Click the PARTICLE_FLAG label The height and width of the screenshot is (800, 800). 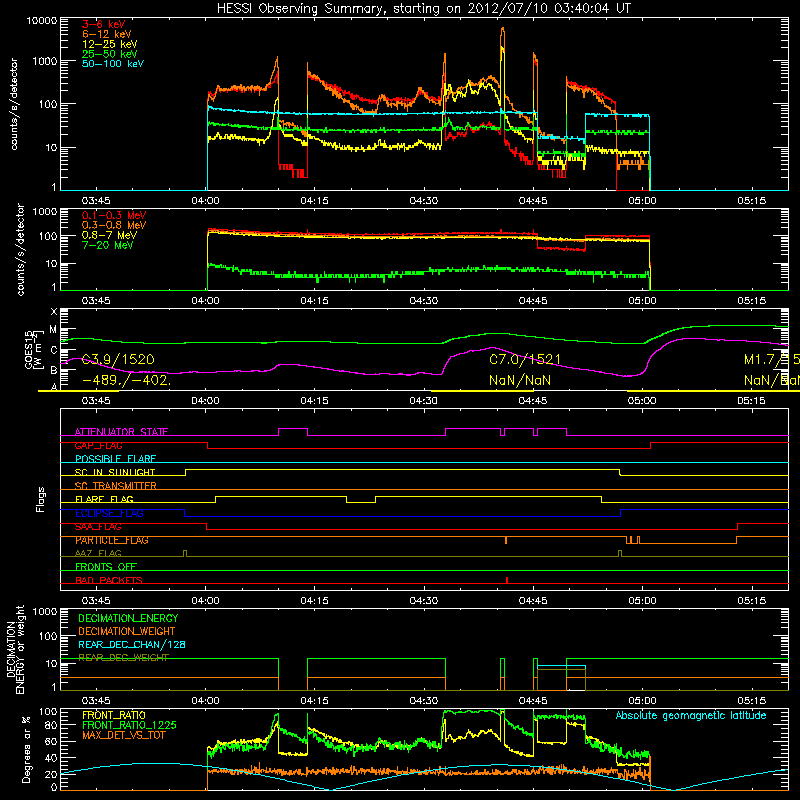tap(112, 540)
